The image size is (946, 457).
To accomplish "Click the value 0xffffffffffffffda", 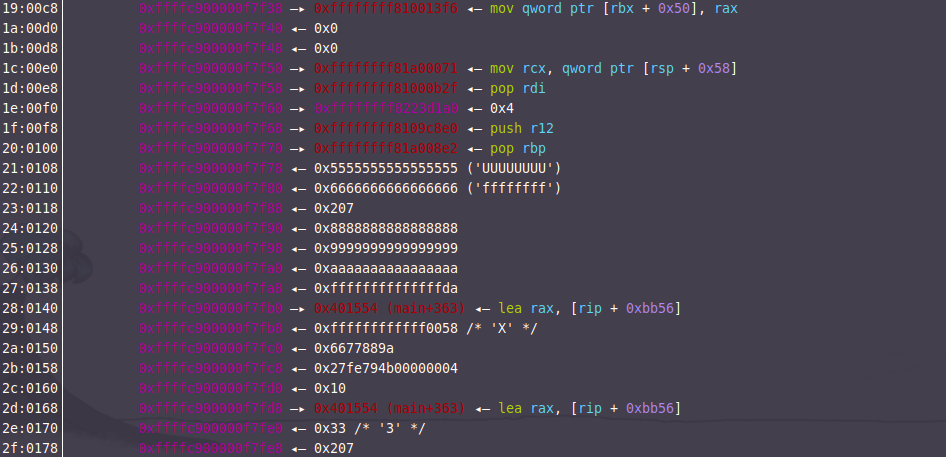I will pos(386,288).
